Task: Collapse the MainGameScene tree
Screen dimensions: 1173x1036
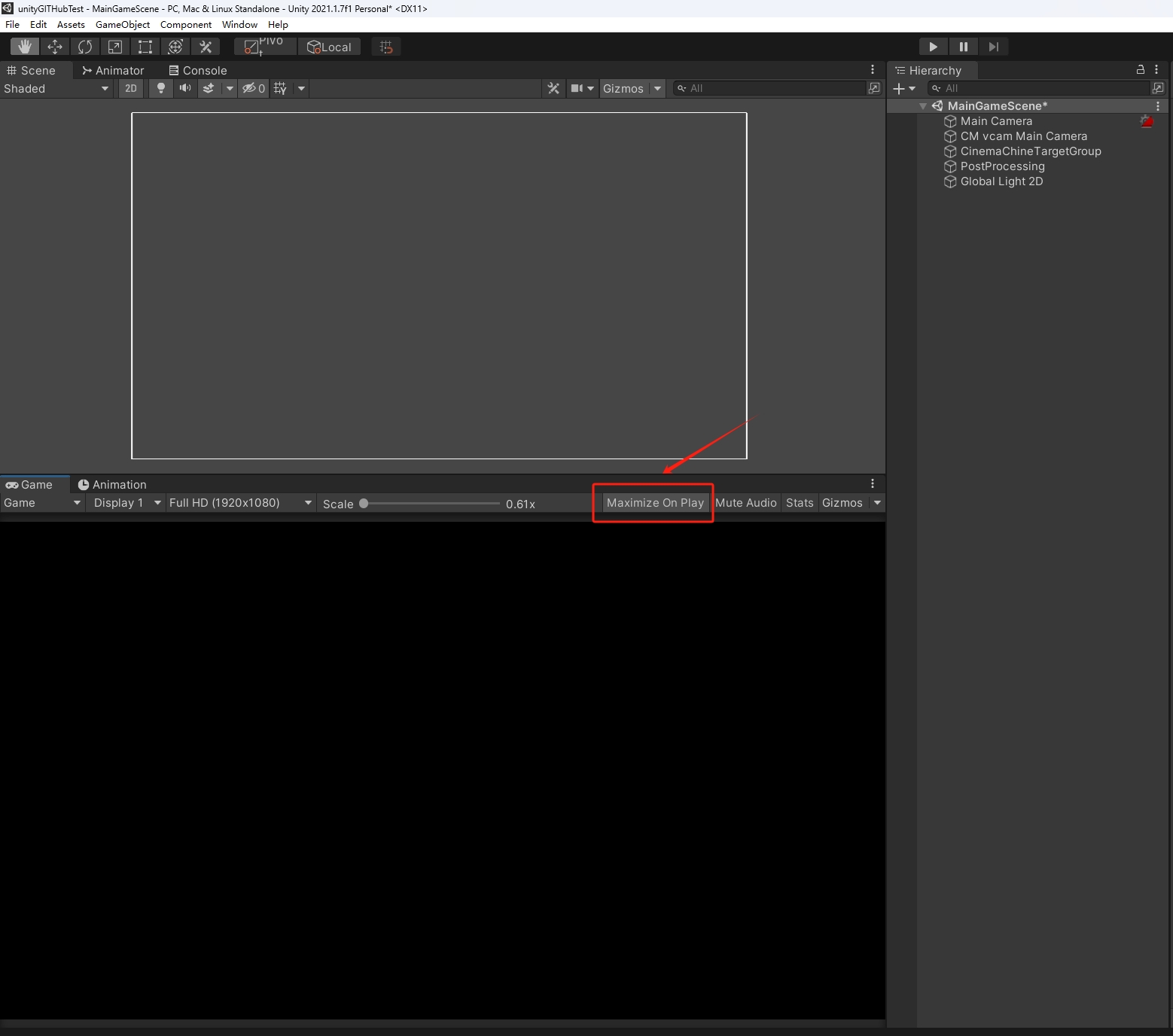Action: 923,106
